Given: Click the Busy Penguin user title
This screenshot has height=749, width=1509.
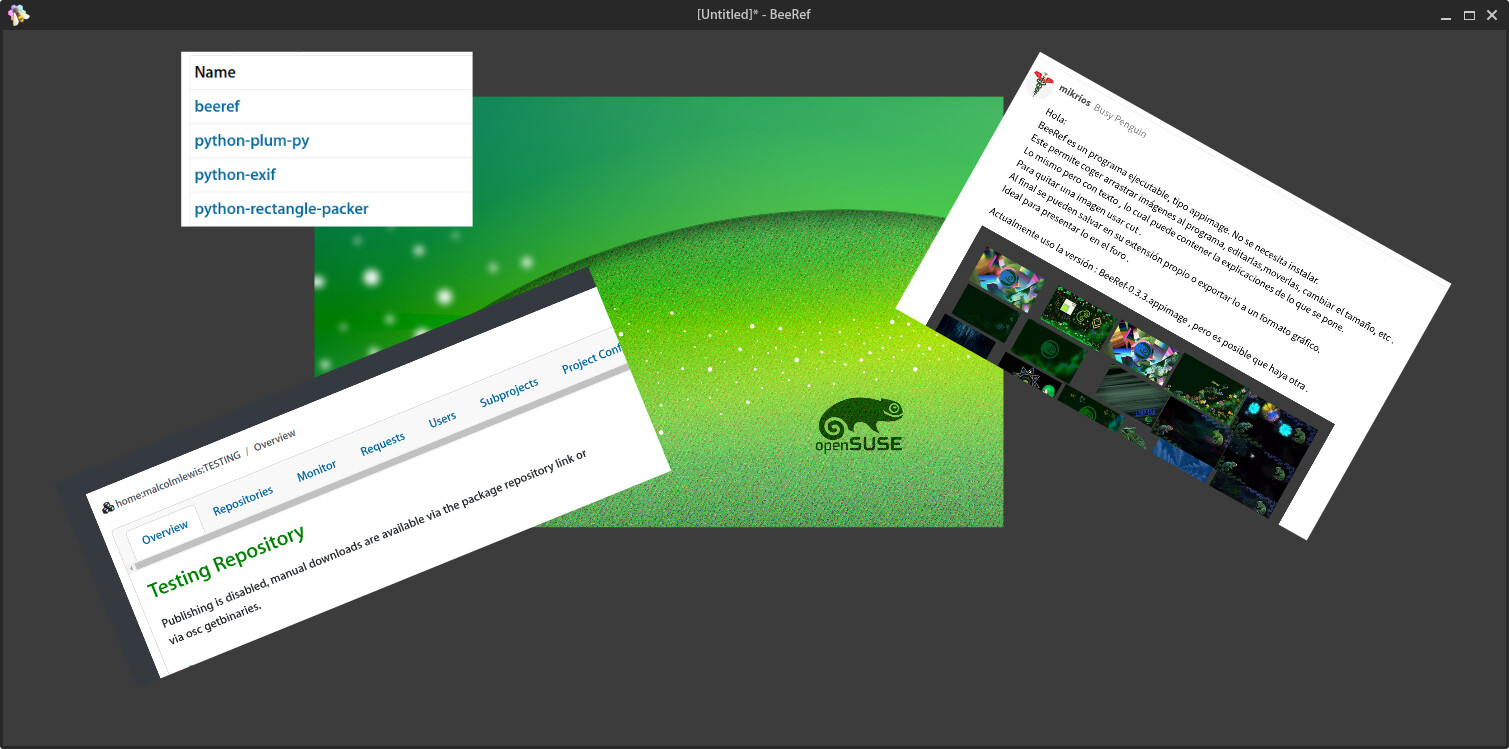Looking at the screenshot, I should (1121, 121).
